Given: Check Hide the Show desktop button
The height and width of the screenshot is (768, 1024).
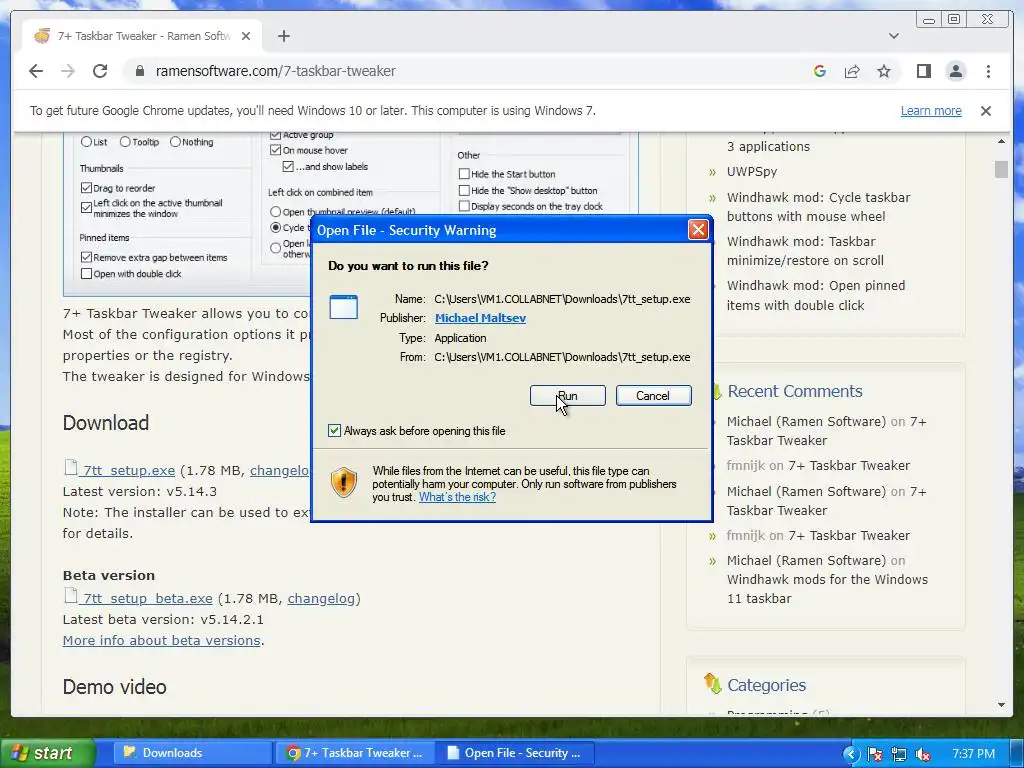Looking at the screenshot, I should [464, 190].
